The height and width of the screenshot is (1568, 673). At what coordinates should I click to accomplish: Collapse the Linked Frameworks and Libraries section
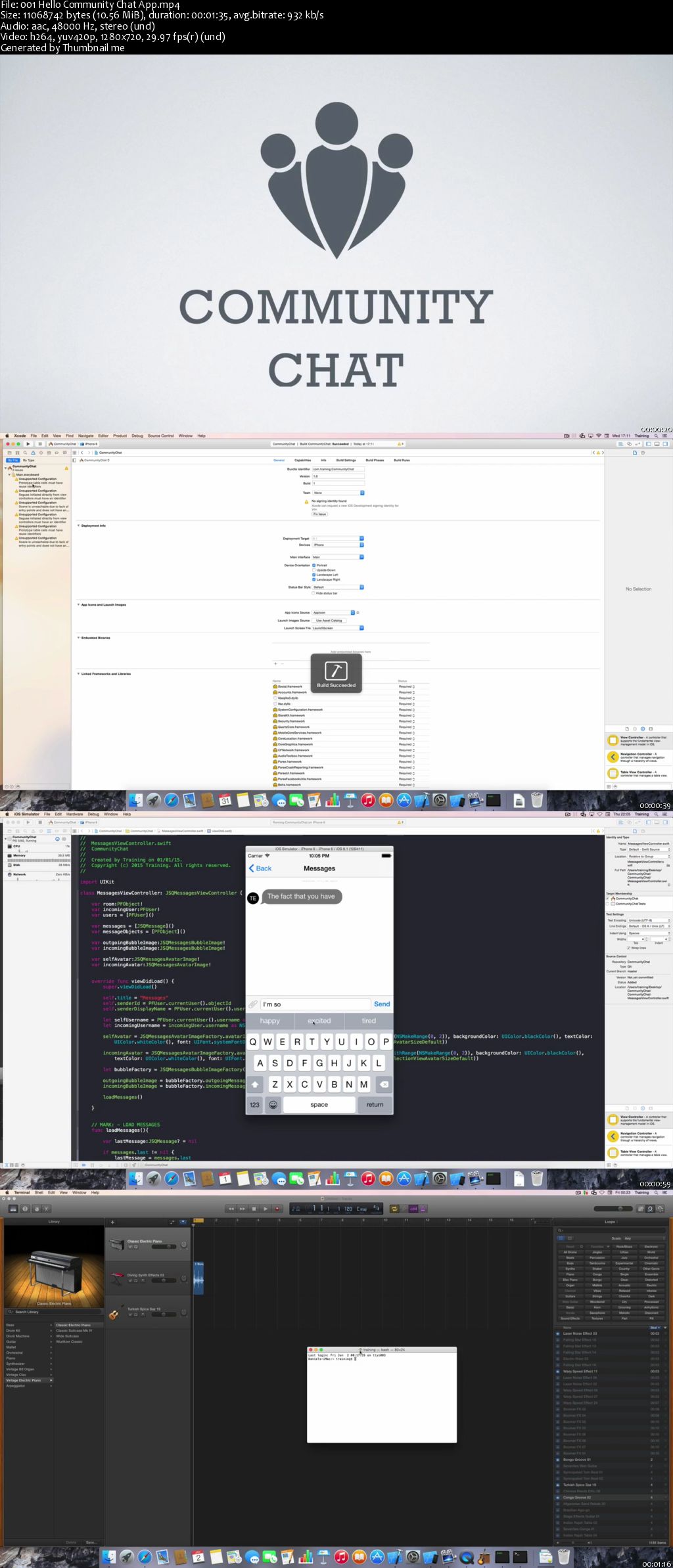[x=79, y=674]
